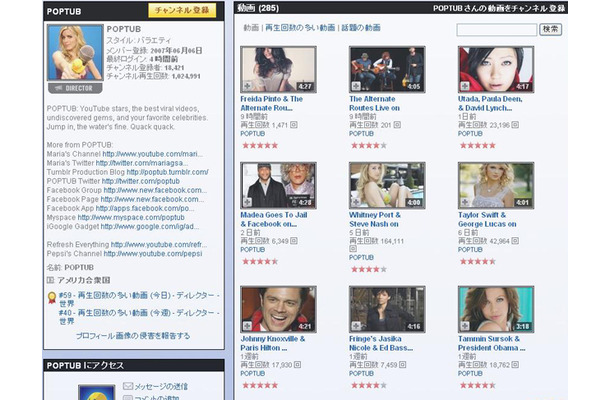Open the Freida Pinto video thumbnail
Screen dimensions: 610x400
coord(278,69)
